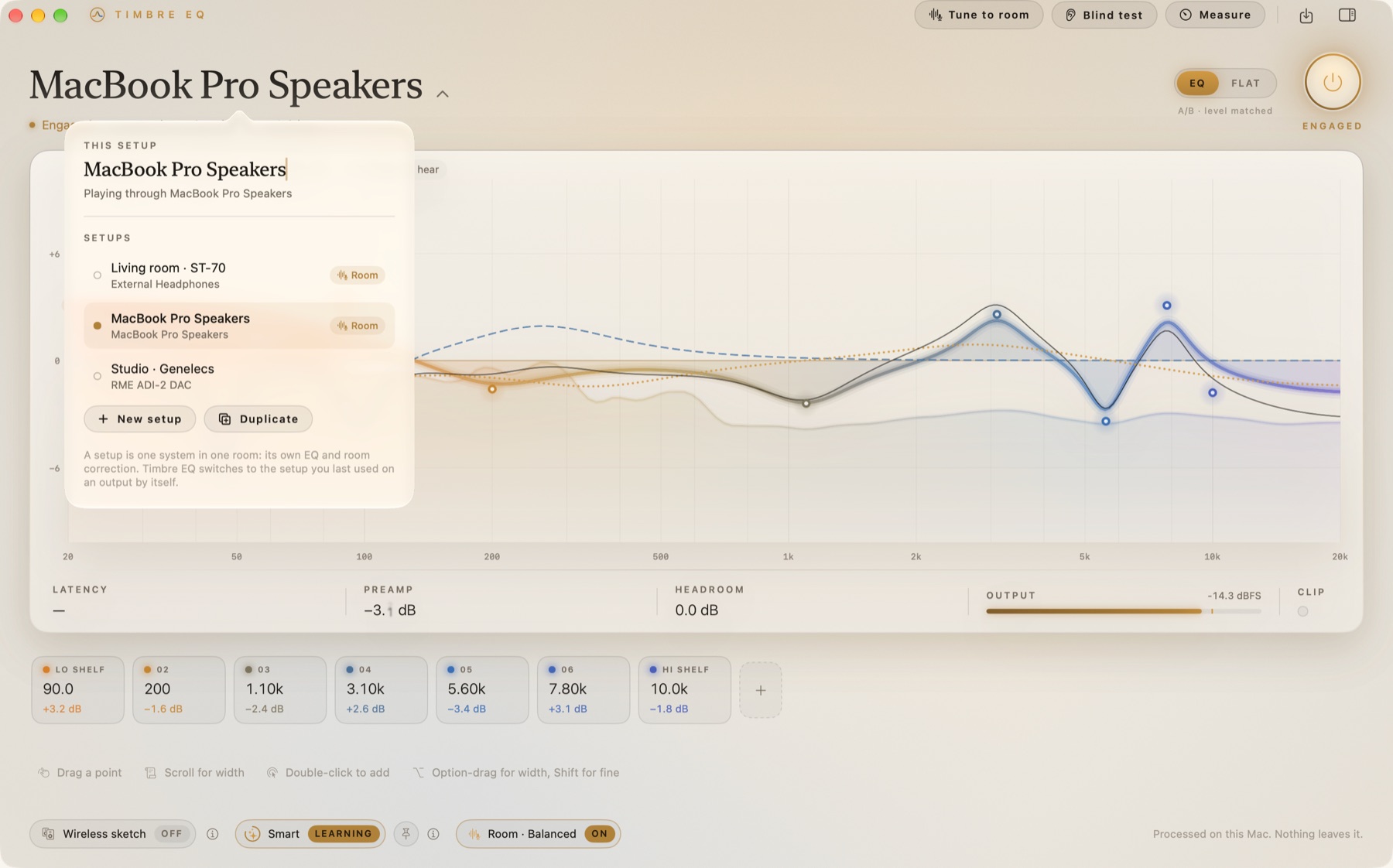Click the A/B · level matched caption
The image size is (1393, 868).
click(x=1225, y=111)
